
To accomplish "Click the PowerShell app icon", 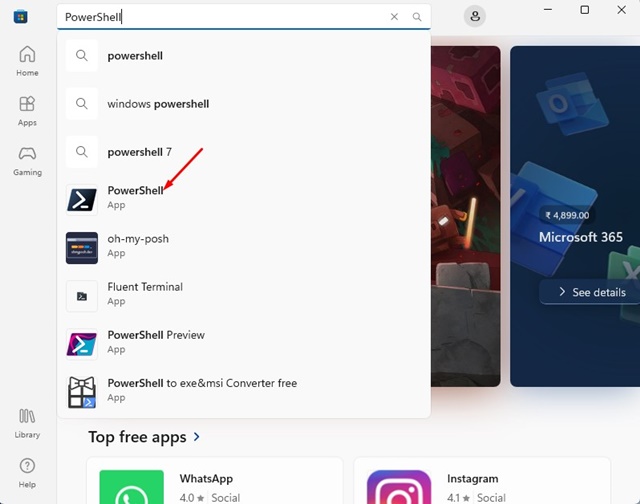I will tap(82, 200).
